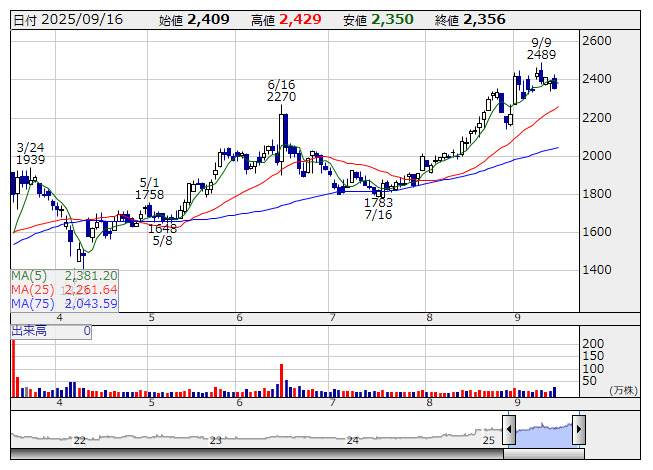Click the 9/9 high label 2489
The height and width of the screenshot is (470, 653).
pyautogui.click(x=541, y=54)
